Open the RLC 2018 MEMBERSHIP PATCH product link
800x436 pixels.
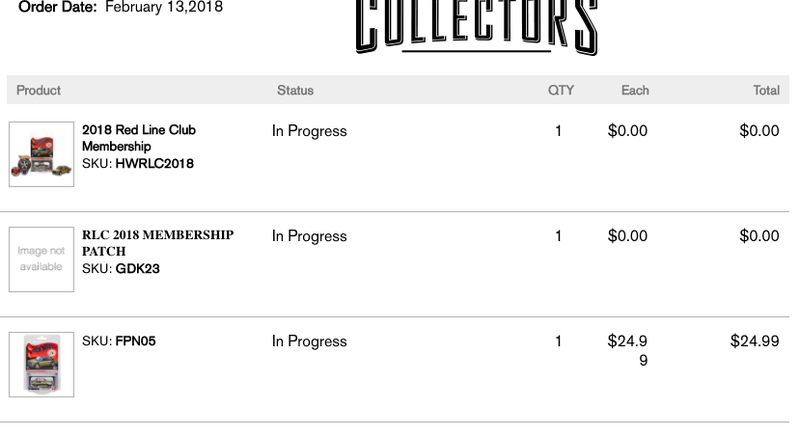[158, 243]
